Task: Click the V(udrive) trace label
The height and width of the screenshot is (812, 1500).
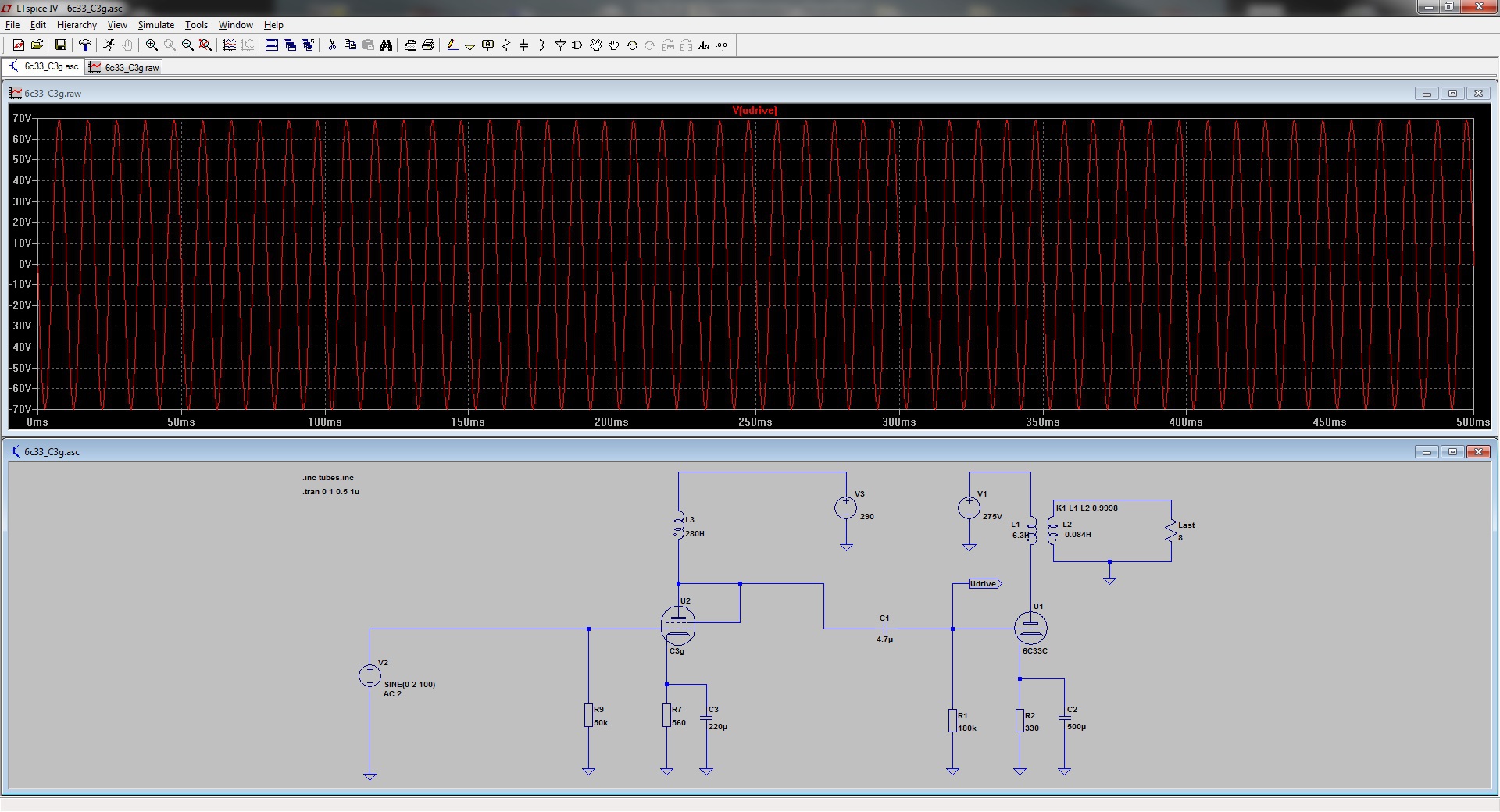Action: 755,110
